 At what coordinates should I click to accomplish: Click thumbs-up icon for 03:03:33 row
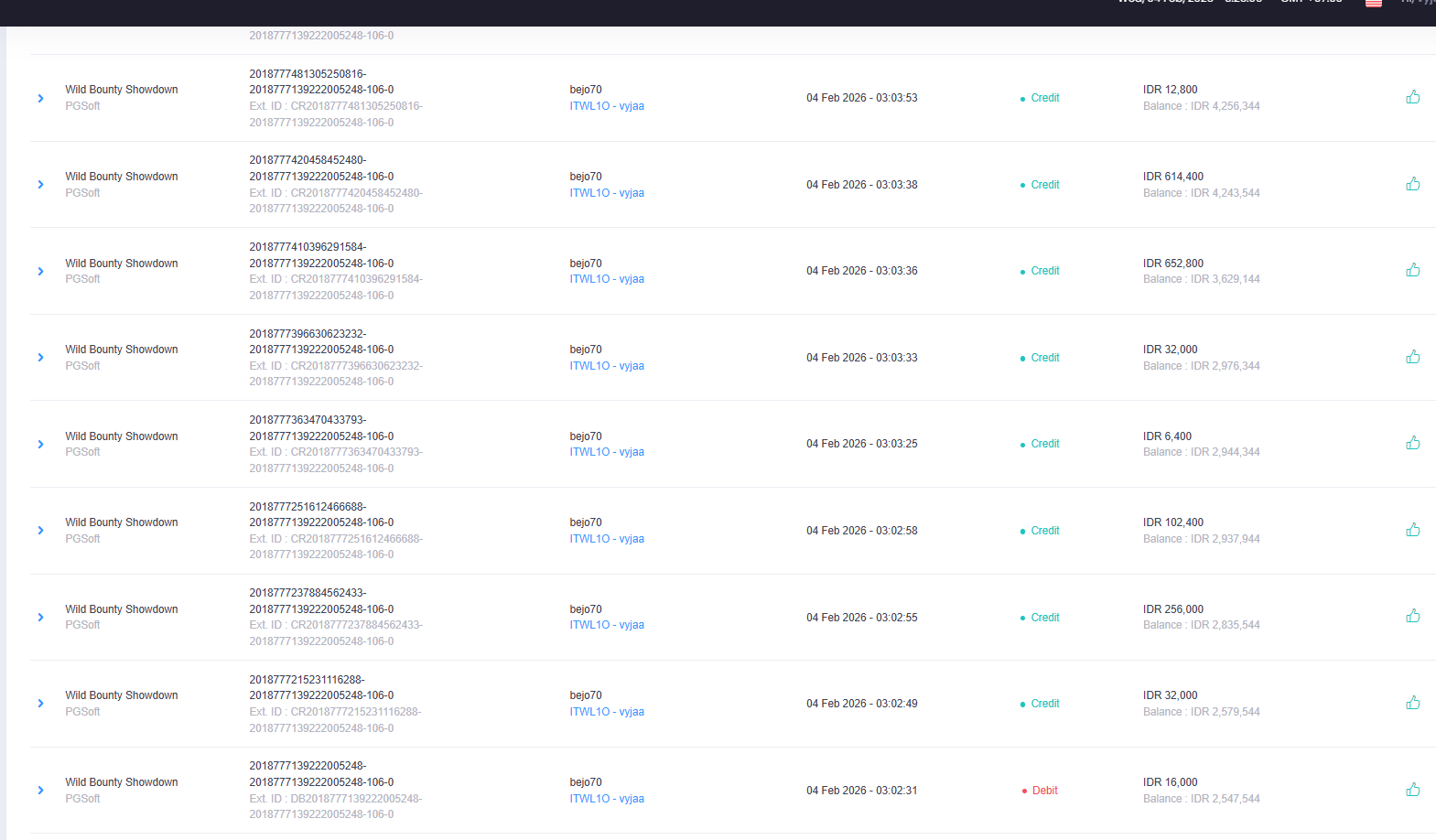1413,357
